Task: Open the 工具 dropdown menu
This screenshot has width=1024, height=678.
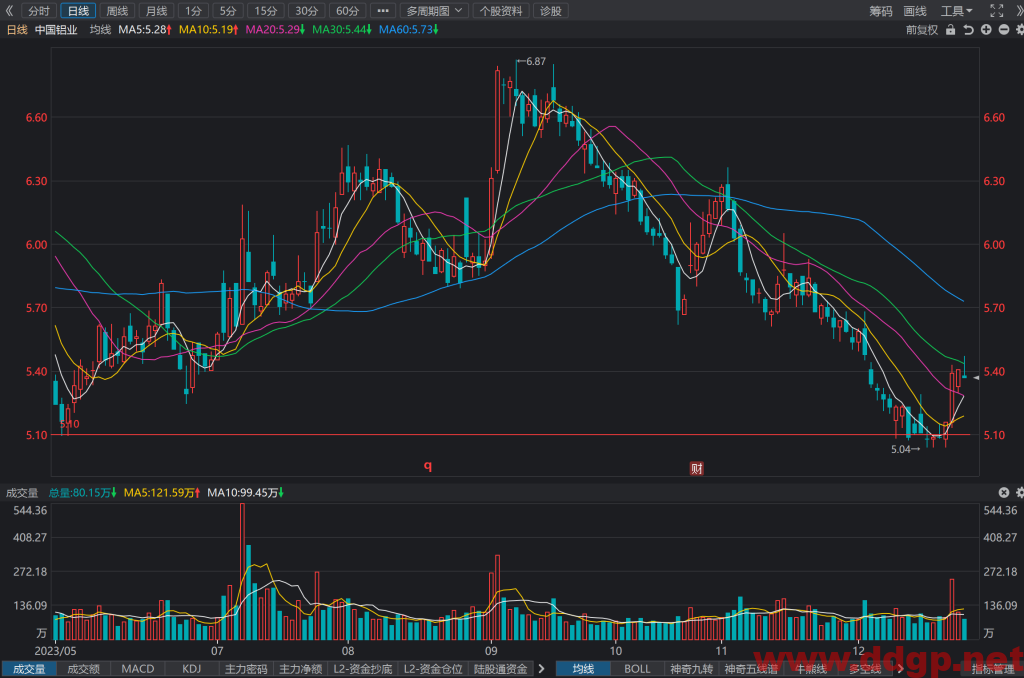Action: (x=956, y=10)
